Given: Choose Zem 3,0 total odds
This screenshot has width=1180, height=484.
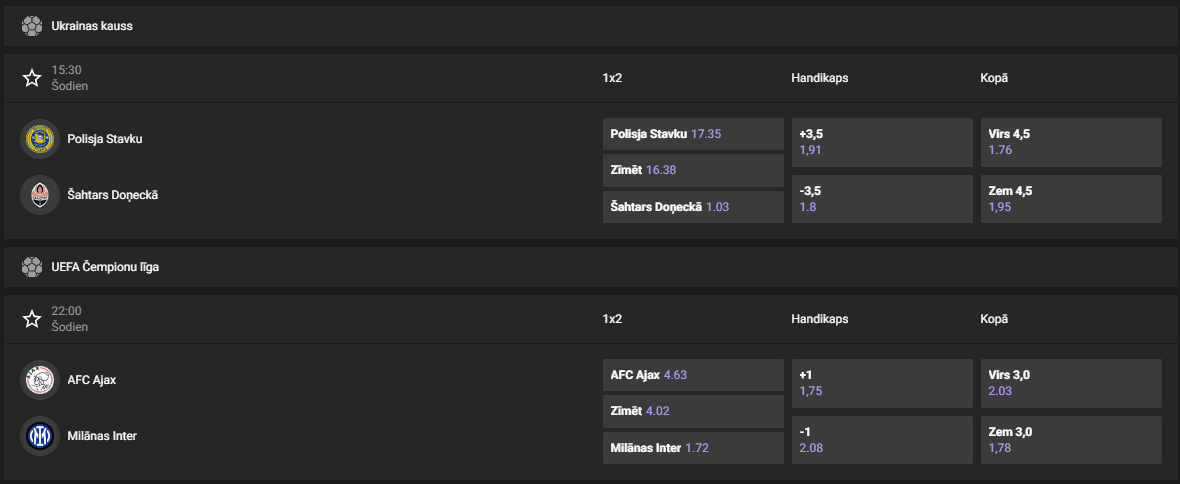Looking at the screenshot, I should pos(1071,440).
